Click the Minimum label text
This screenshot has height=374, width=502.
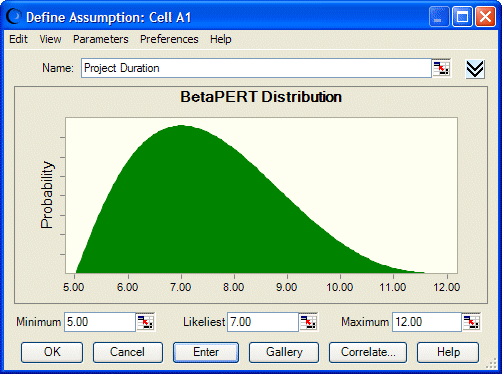tap(38, 322)
